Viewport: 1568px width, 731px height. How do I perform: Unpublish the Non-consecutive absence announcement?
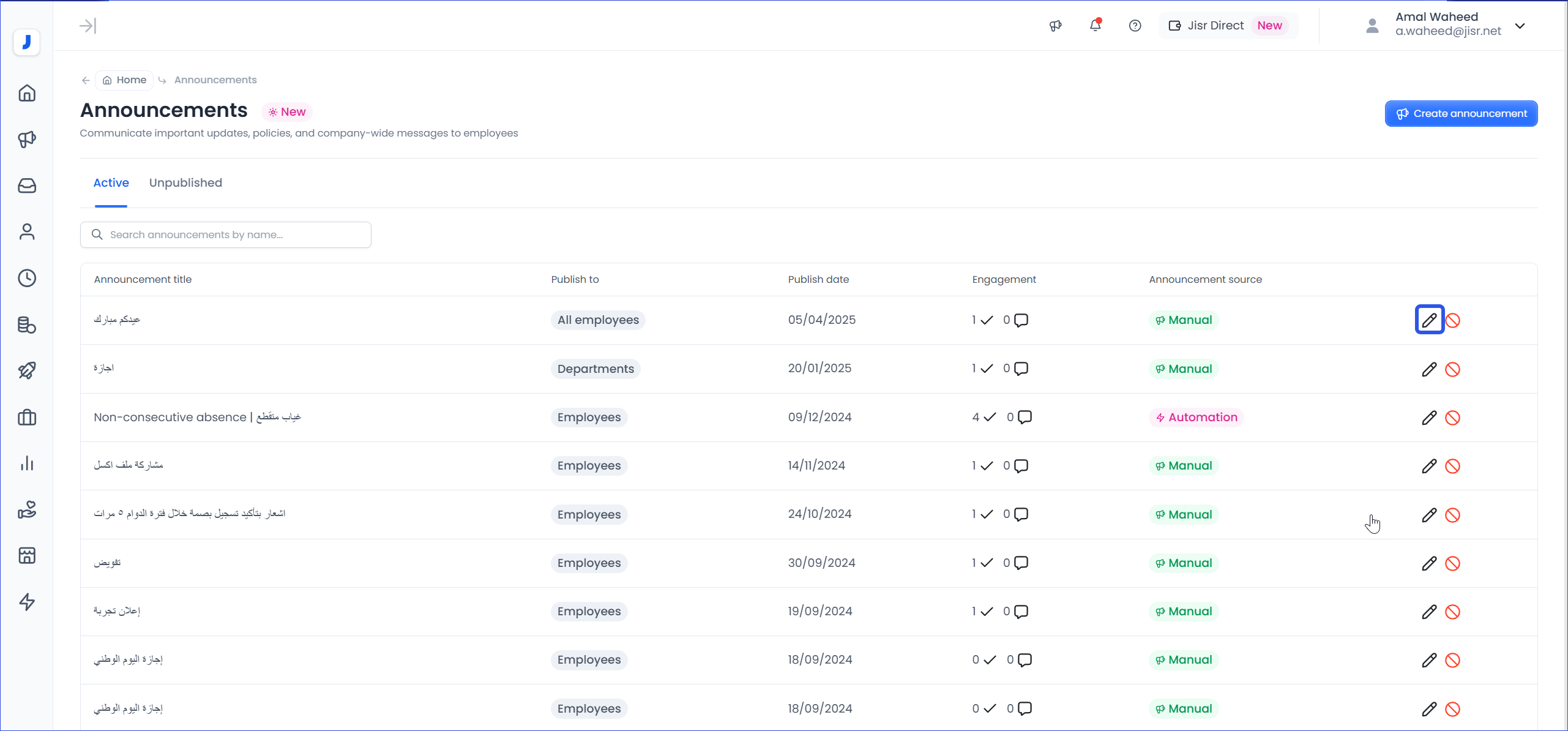click(1452, 418)
